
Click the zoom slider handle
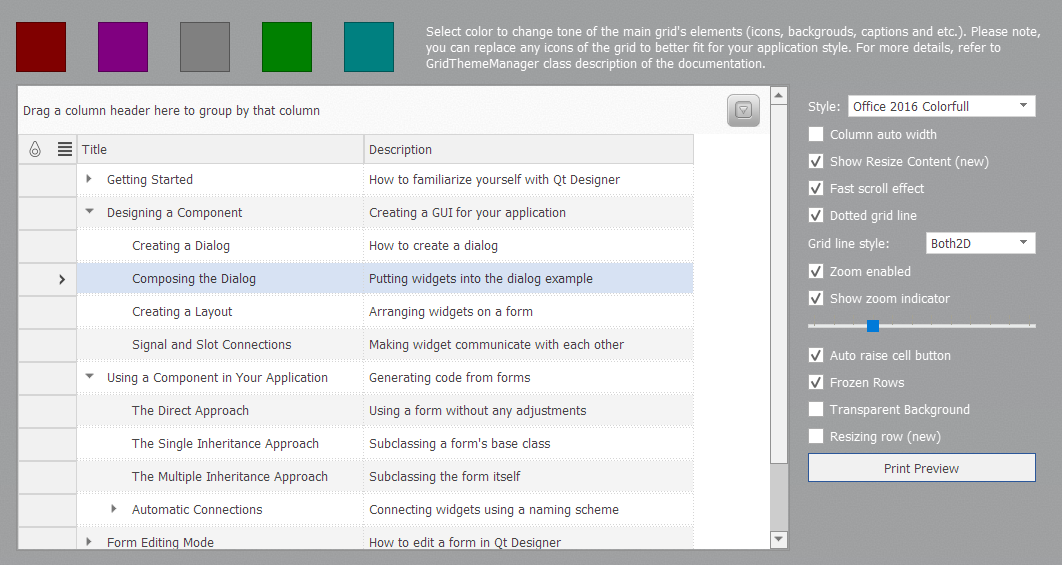coord(873,326)
